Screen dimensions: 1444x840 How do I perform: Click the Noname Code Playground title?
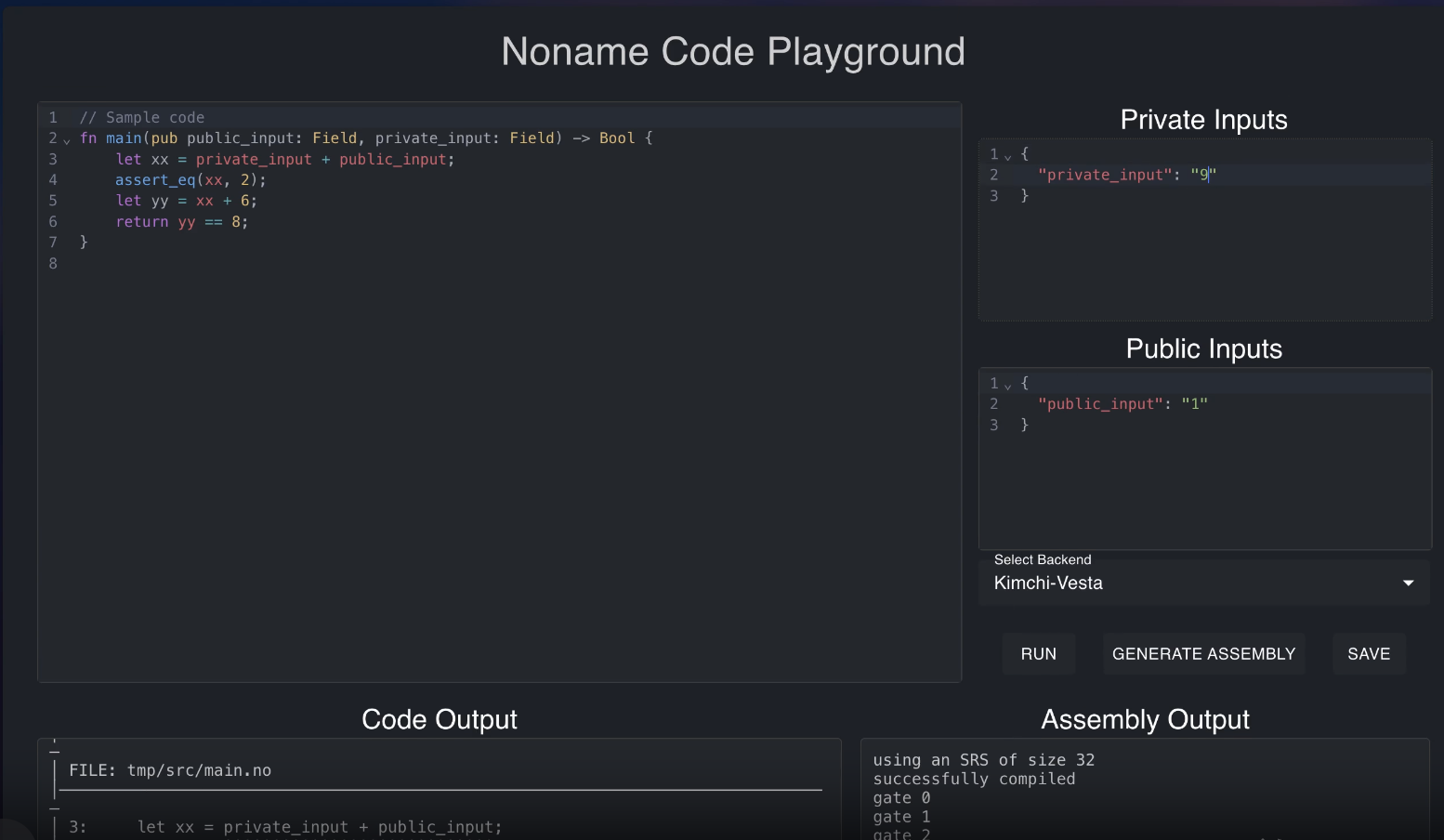click(x=732, y=52)
